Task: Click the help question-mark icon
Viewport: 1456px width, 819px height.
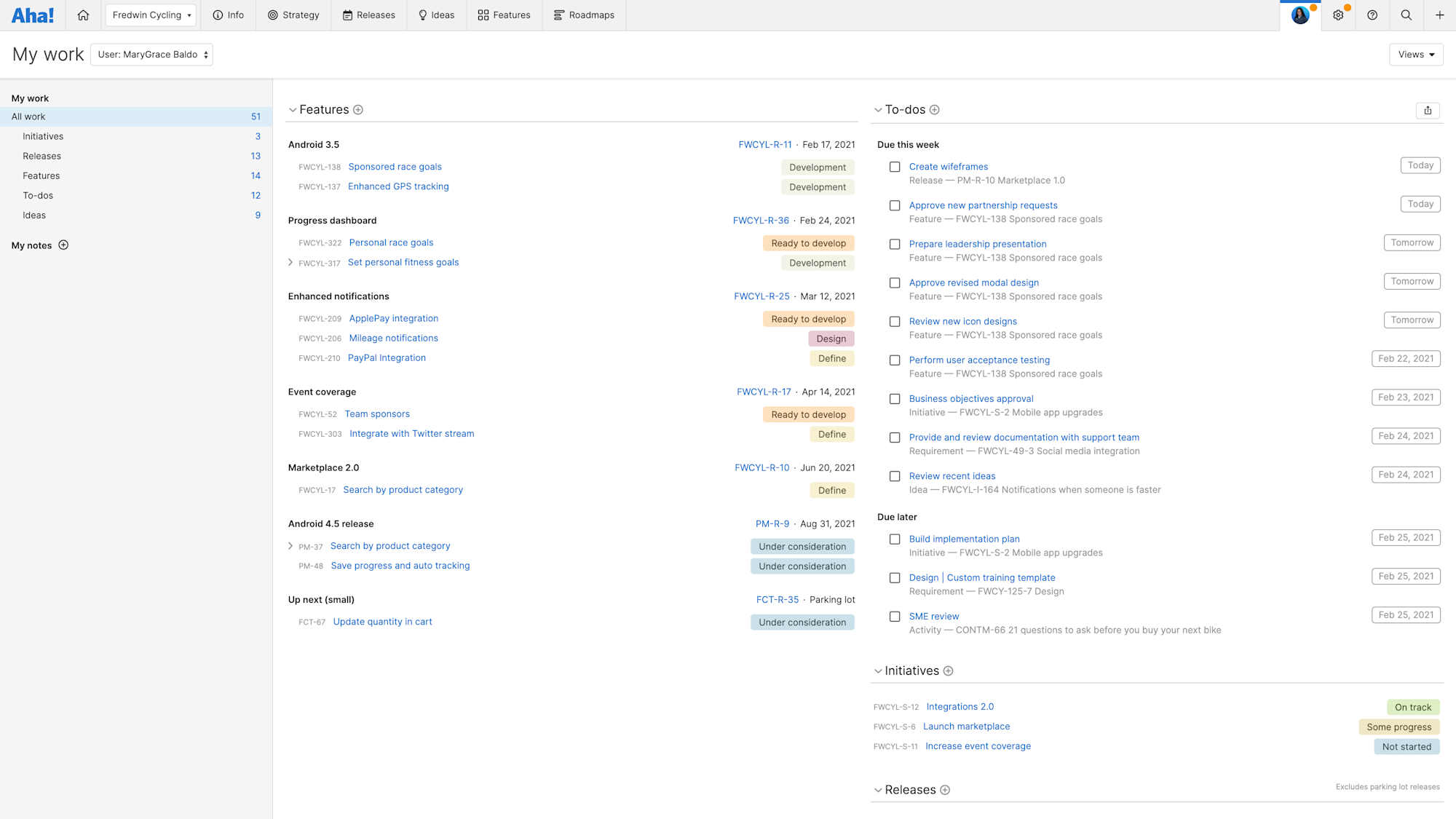Action: 1372,15
